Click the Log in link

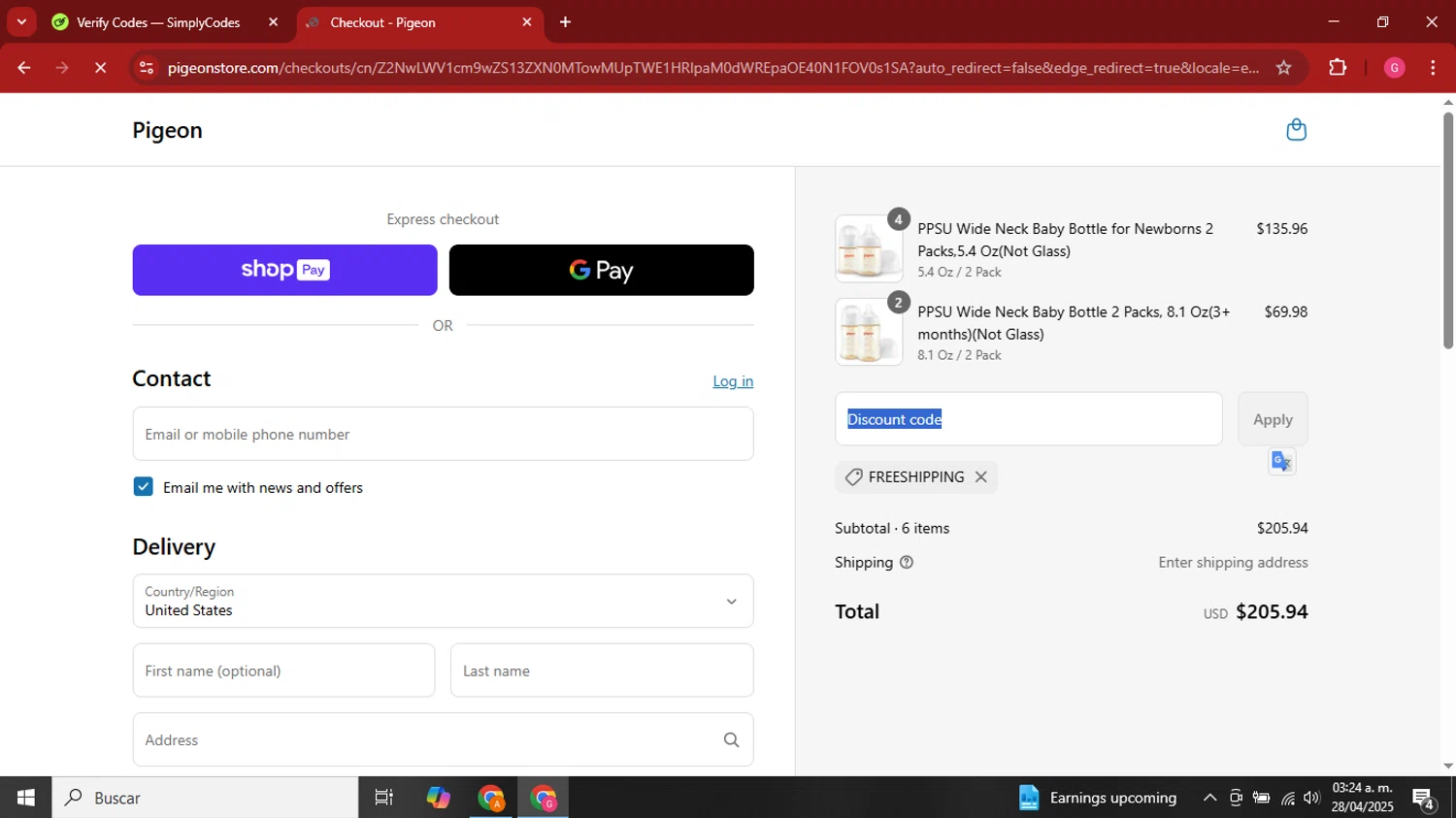(x=733, y=381)
